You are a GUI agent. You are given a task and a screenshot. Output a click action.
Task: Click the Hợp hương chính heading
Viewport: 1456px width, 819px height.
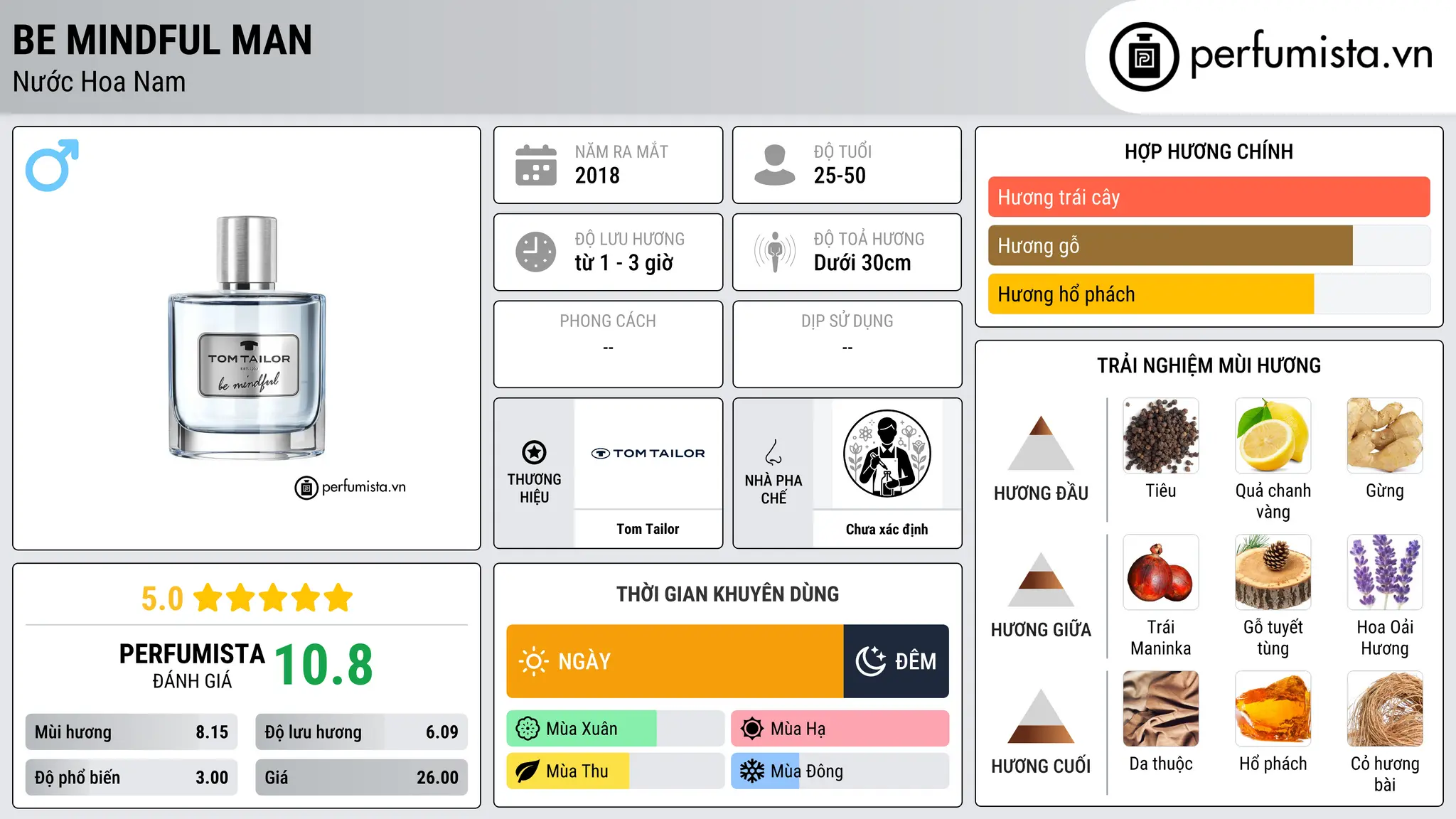tap(1209, 151)
